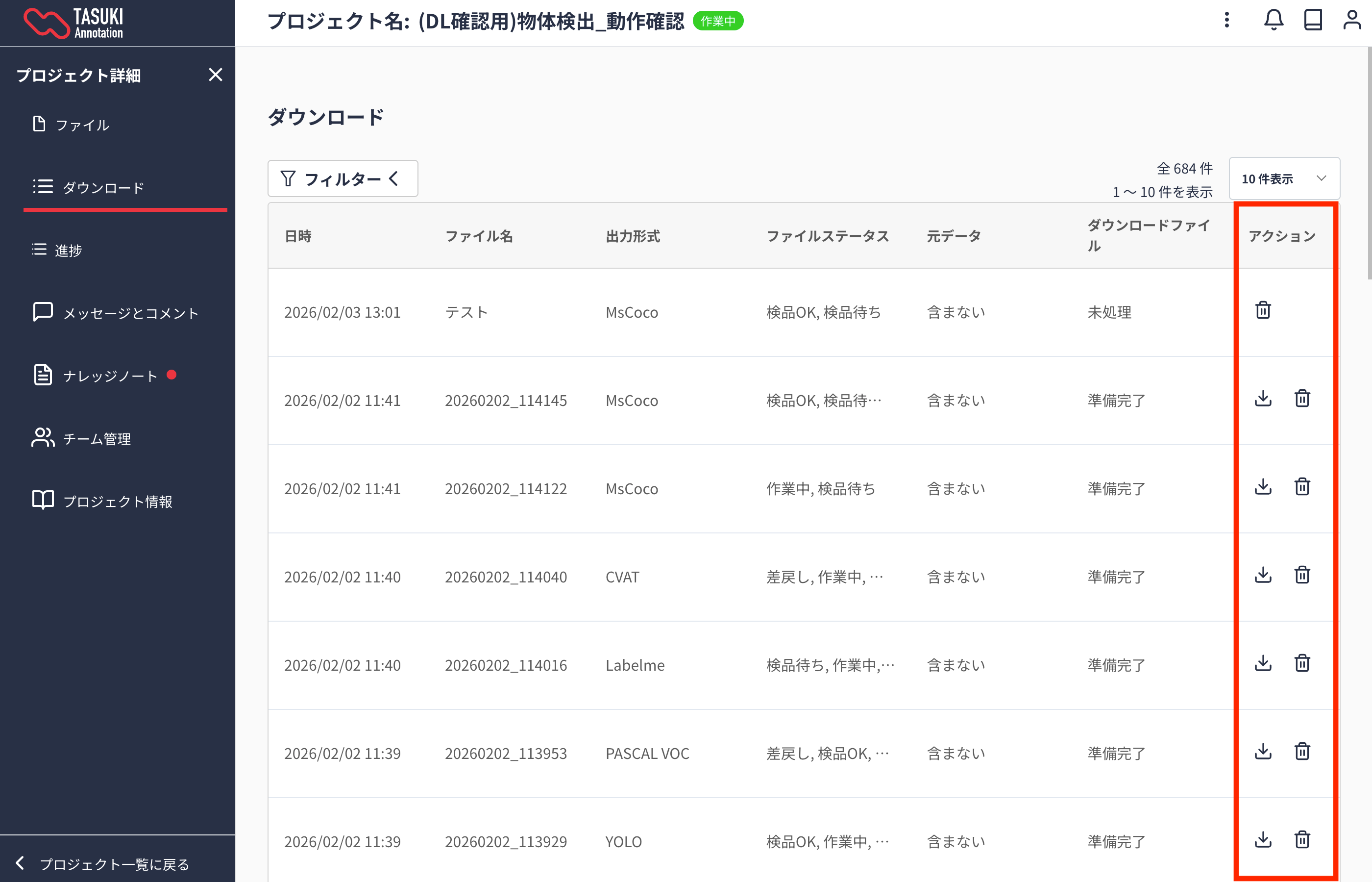
Task: Open the notifications bell
Action: tap(1273, 20)
